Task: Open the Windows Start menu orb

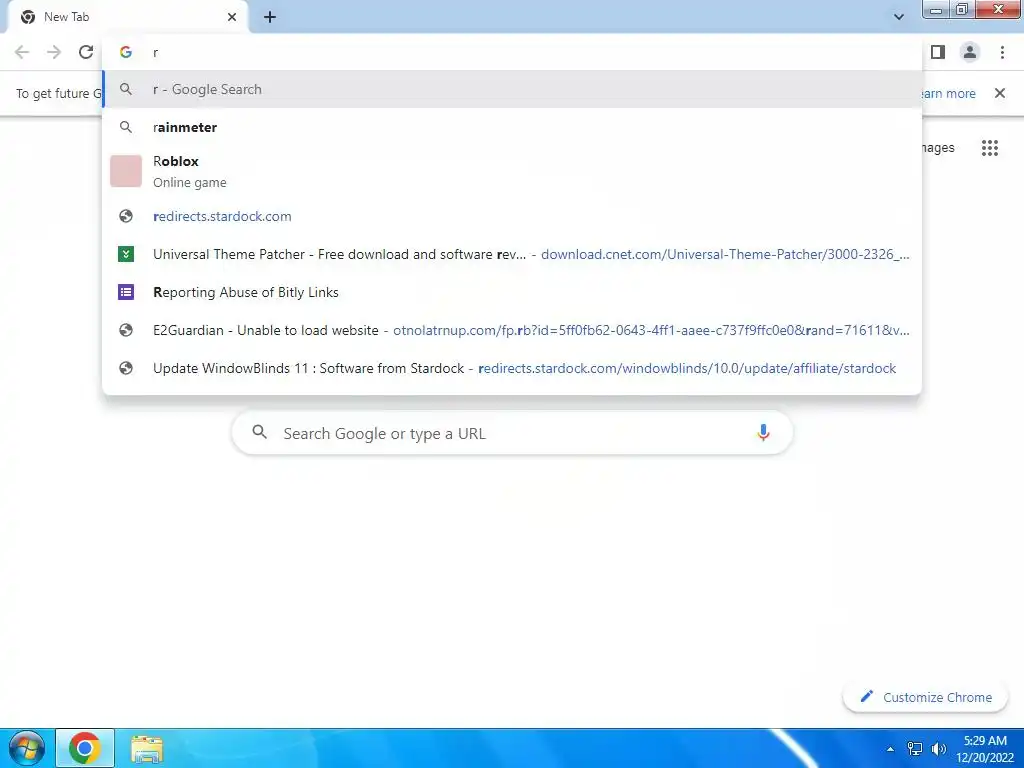Action: (27, 748)
